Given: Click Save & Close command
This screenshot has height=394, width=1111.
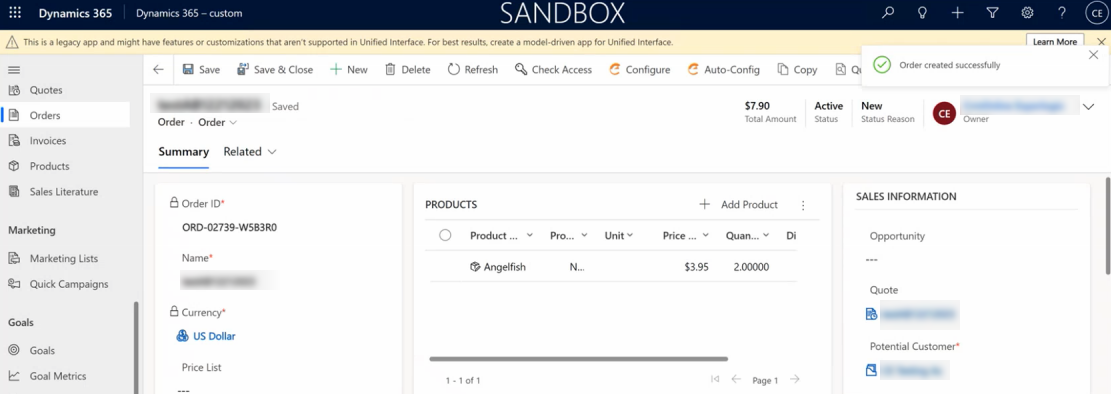Looking at the screenshot, I should pyautogui.click(x=275, y=69).
